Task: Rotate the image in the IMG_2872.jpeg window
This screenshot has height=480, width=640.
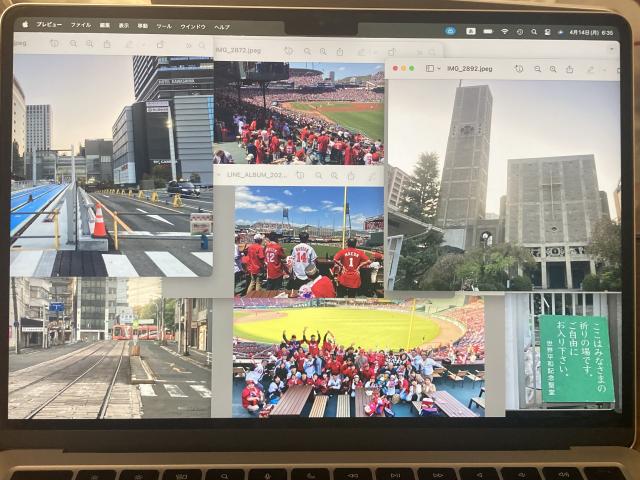Action: coord(392,52)
